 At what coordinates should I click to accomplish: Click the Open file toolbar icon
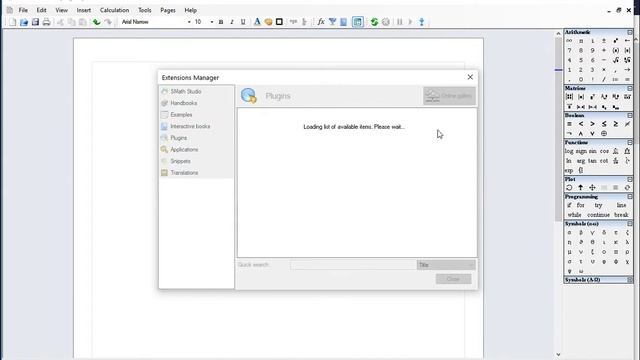click(24, 22)
